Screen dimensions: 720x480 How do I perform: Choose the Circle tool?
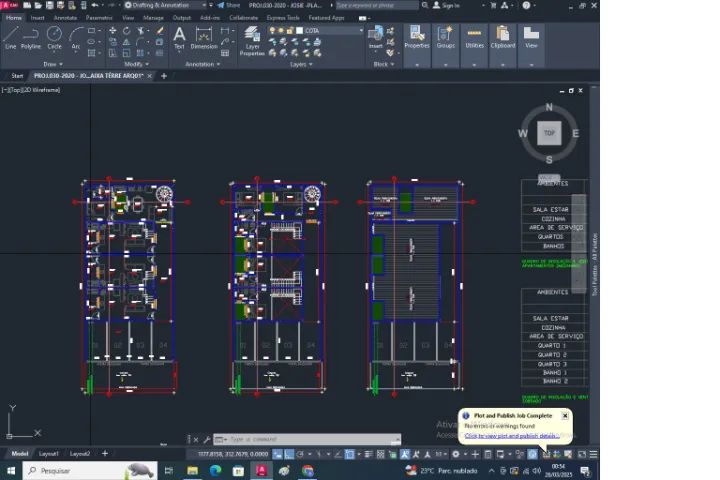(x=54, y=37)
